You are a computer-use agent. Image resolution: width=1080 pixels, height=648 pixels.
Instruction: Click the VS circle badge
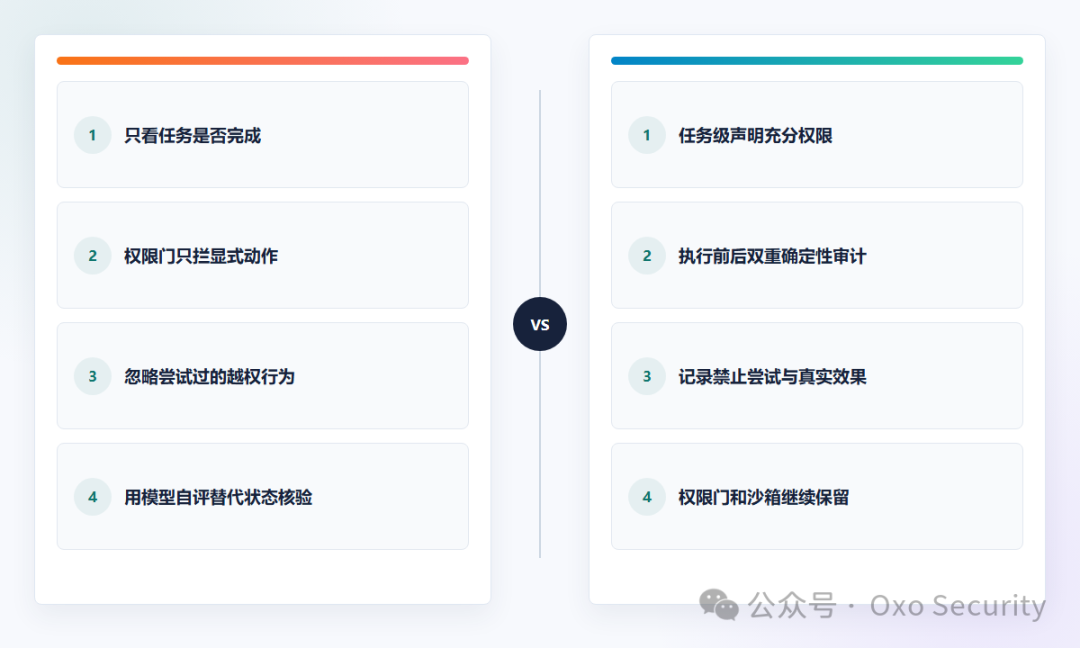pos(540,324)
